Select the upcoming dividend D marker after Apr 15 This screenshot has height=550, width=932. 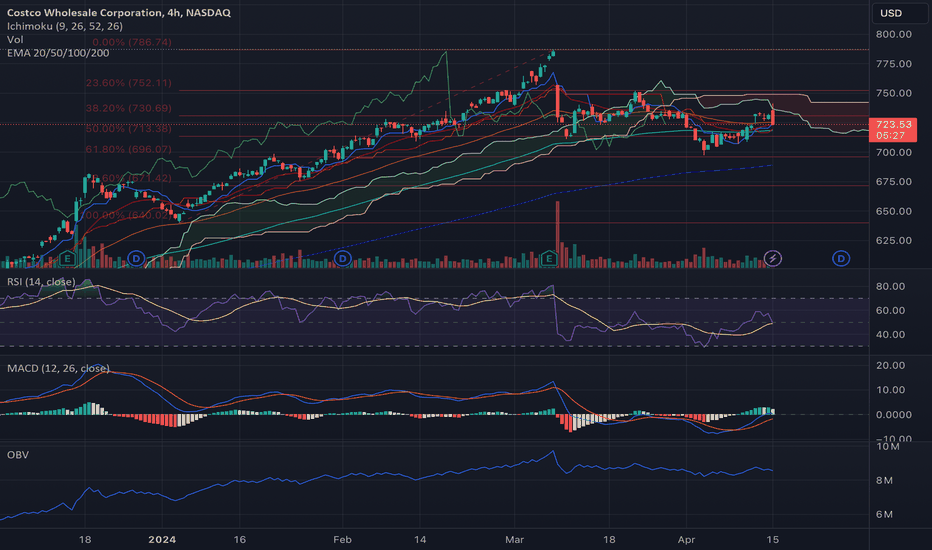[841, 259]
